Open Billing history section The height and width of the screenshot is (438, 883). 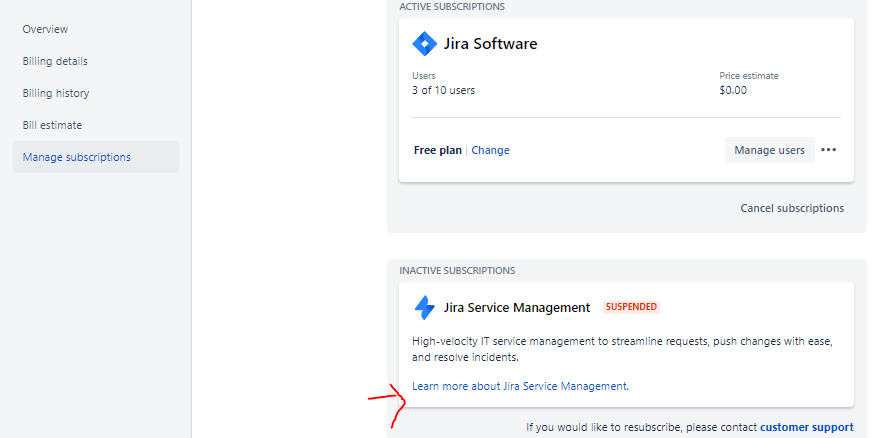56,93
